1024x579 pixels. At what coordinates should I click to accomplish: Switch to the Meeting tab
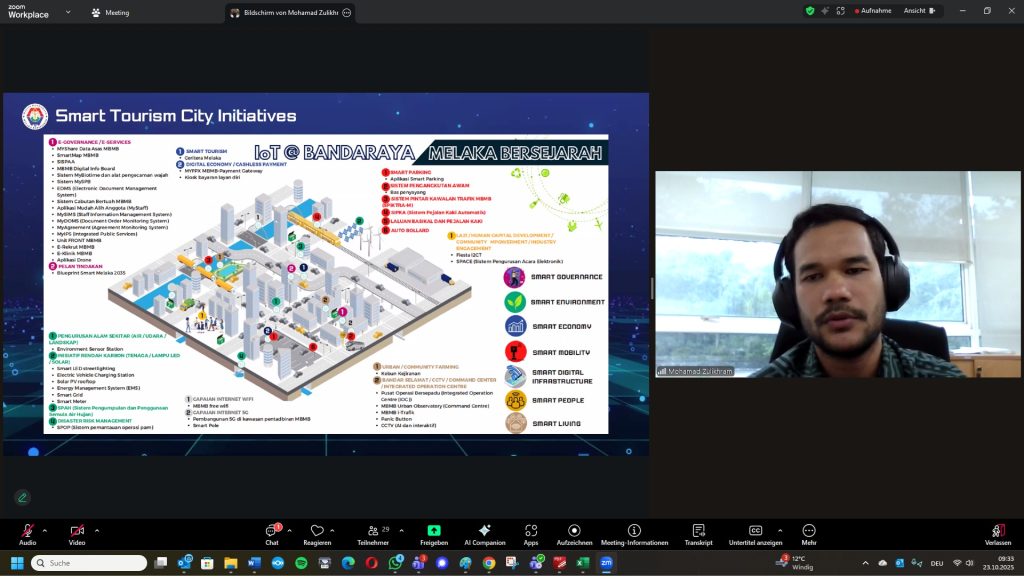[x=110, y=12]
